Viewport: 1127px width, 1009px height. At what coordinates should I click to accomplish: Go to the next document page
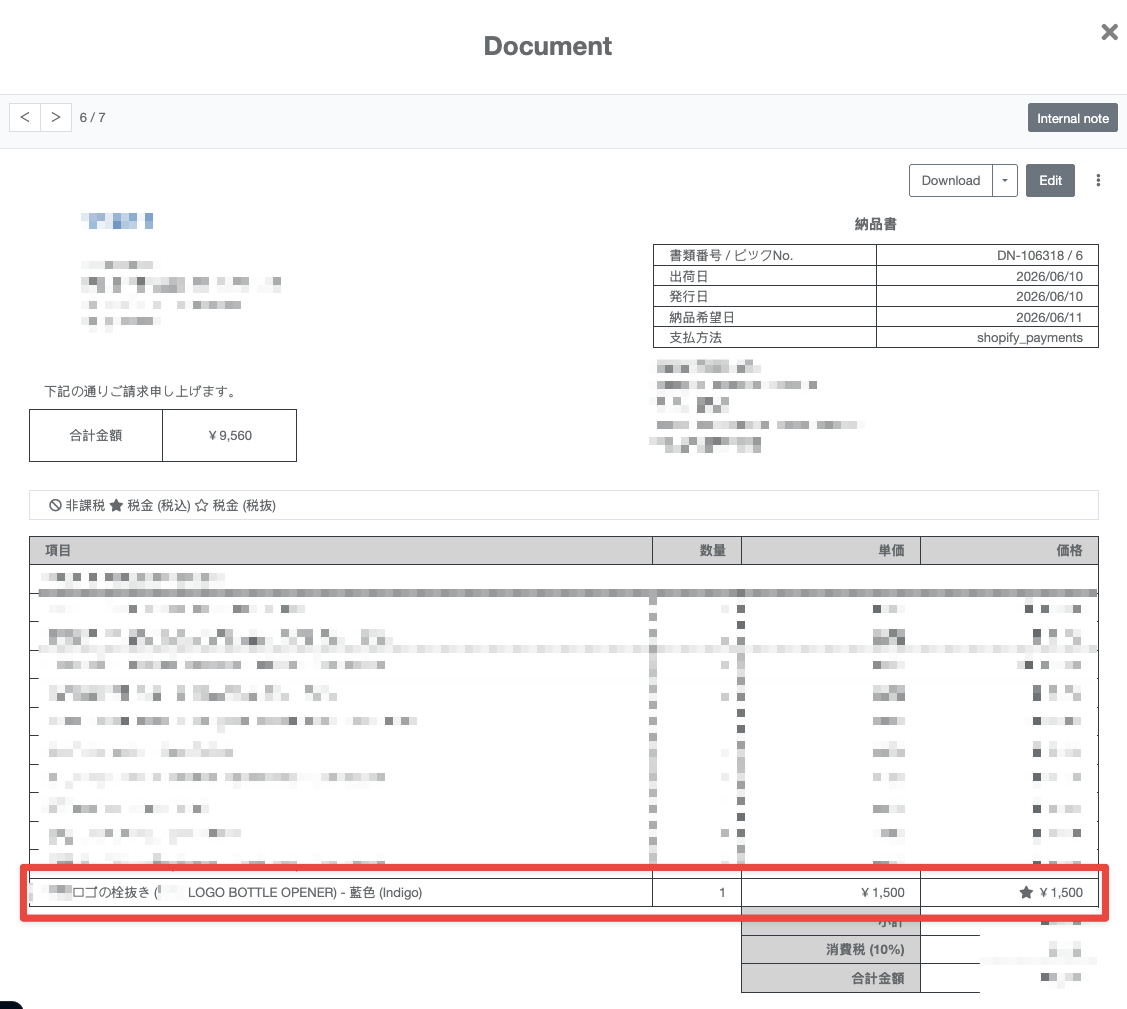[56, 117]
